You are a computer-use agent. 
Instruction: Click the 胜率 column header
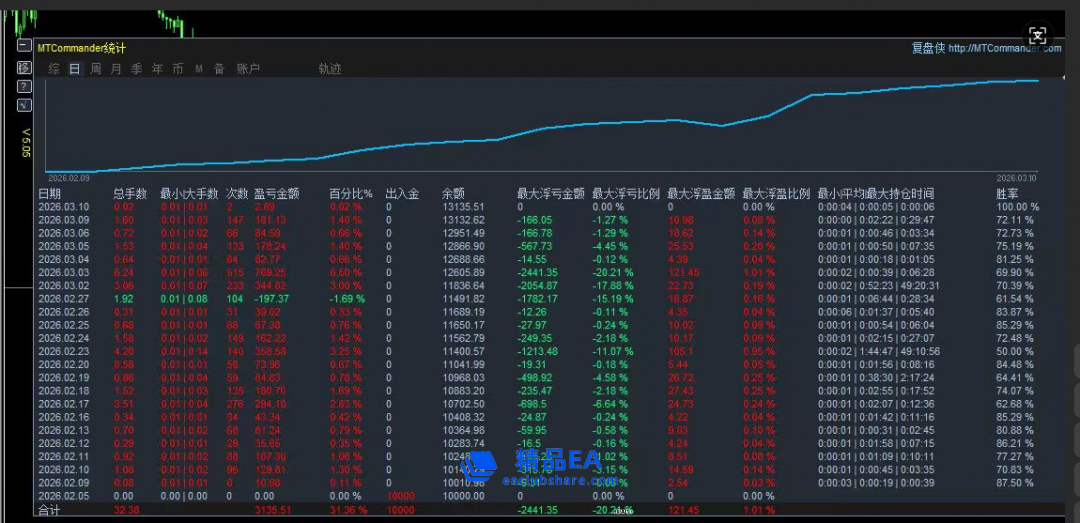pyautogui.click(x=1008, y=193)
